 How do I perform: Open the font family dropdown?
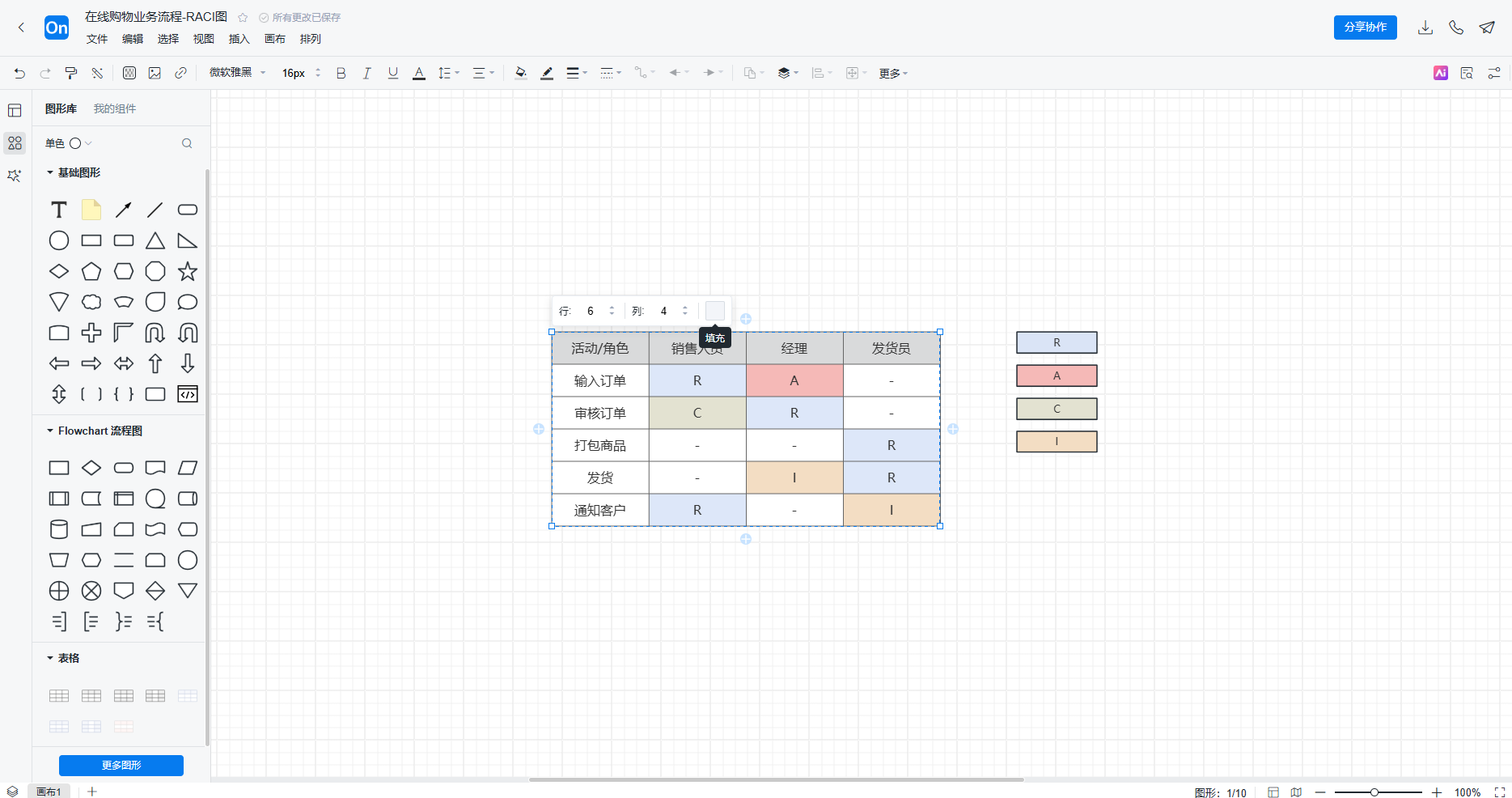tap(237, 73)
